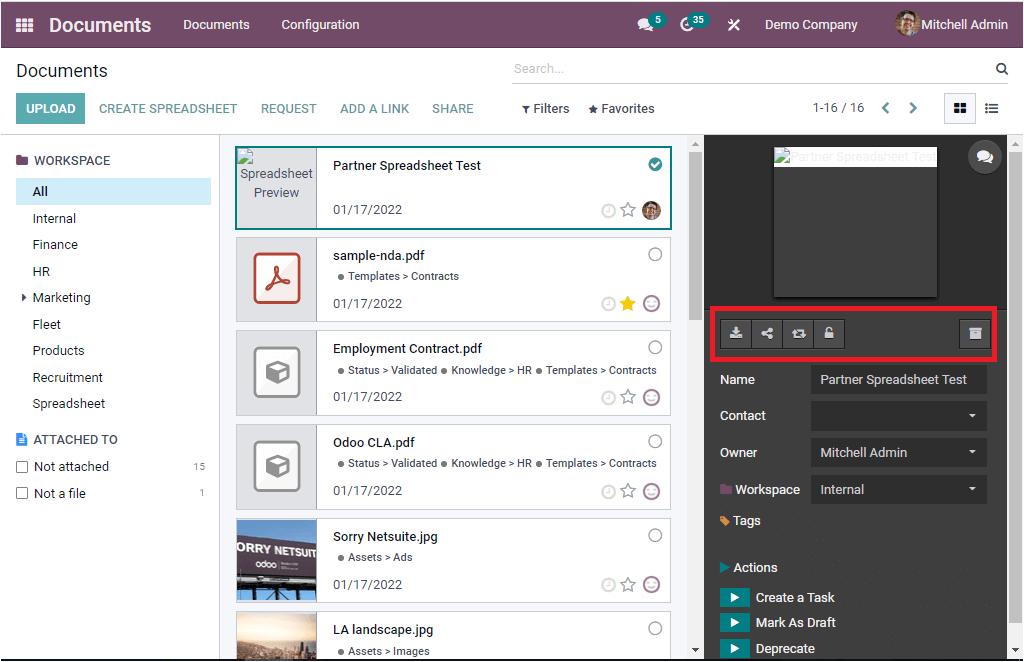Check the Not a file filter

(x=22, y=494)
